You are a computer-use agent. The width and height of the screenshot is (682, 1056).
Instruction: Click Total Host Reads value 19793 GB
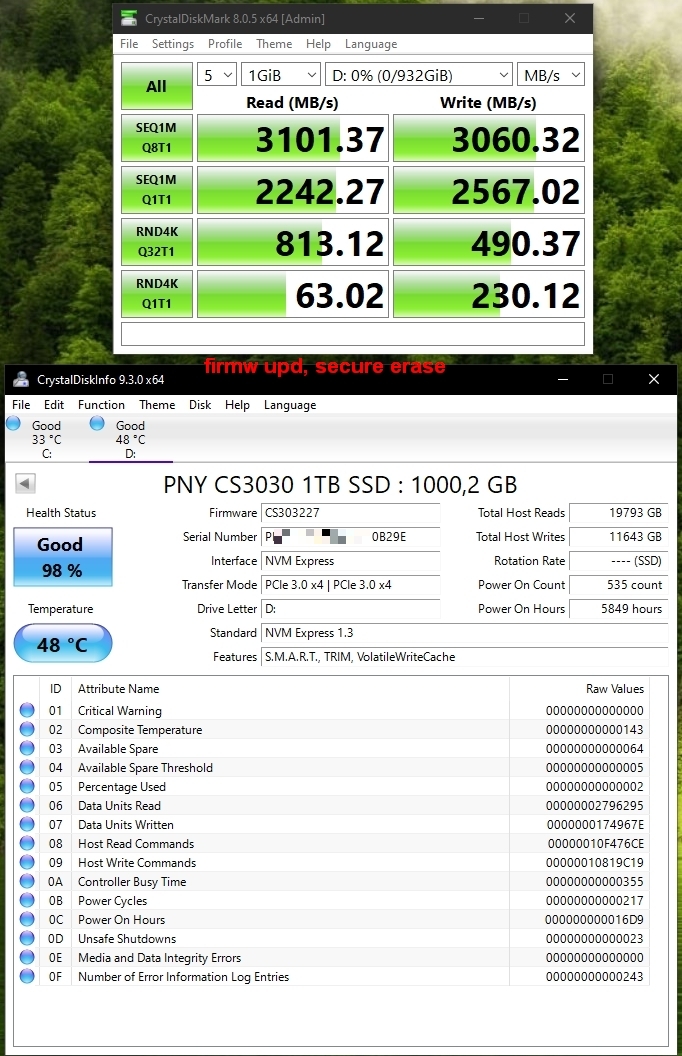pos(618,513)
